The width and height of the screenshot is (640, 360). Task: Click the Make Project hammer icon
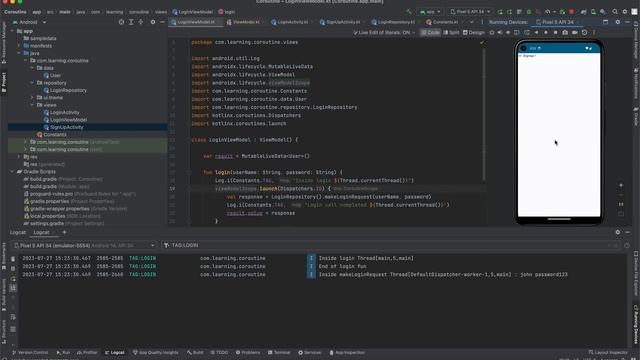[409, 12]
